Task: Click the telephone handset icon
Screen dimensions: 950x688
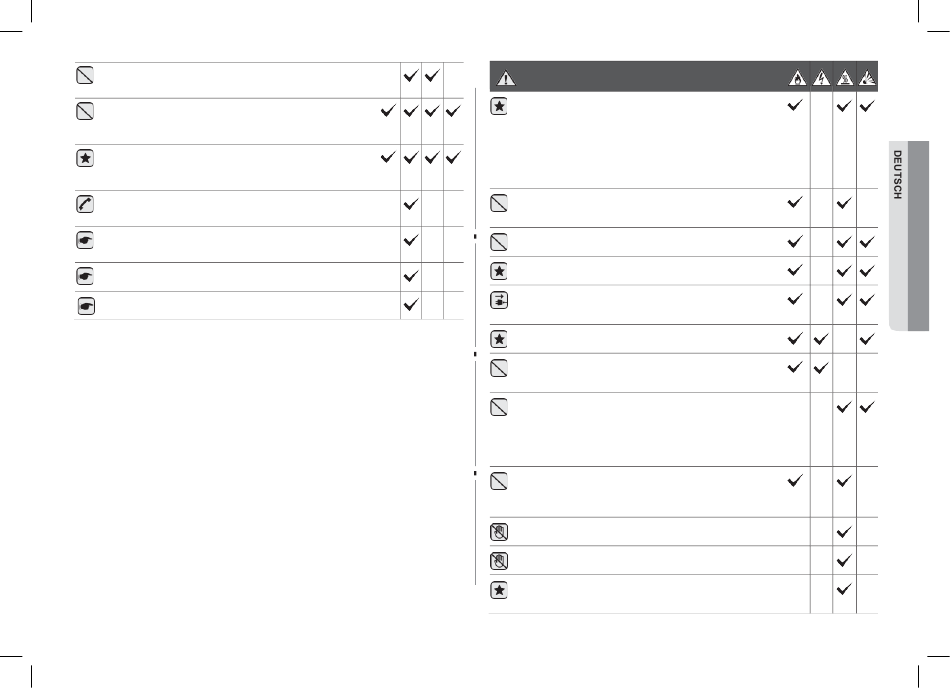Action: click(x=85, y=203)
